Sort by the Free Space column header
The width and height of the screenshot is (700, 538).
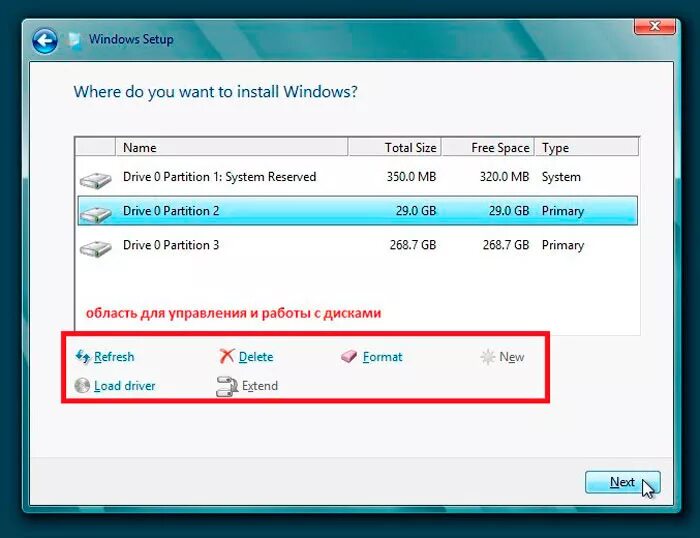tap(488, 147)
